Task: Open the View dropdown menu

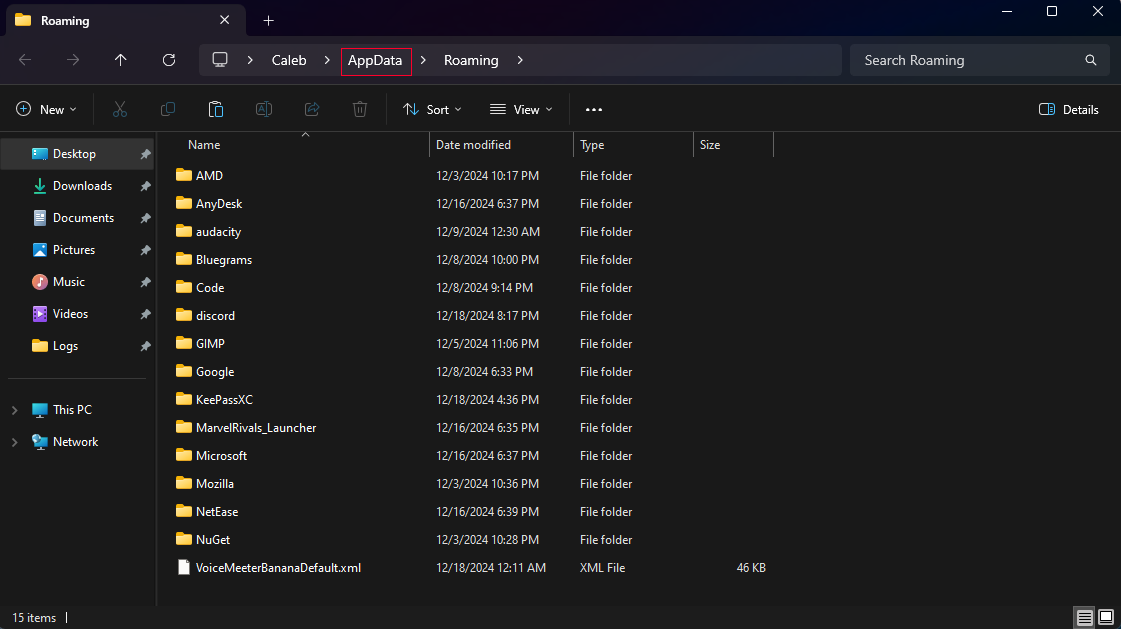Action: tap(521, 109)
